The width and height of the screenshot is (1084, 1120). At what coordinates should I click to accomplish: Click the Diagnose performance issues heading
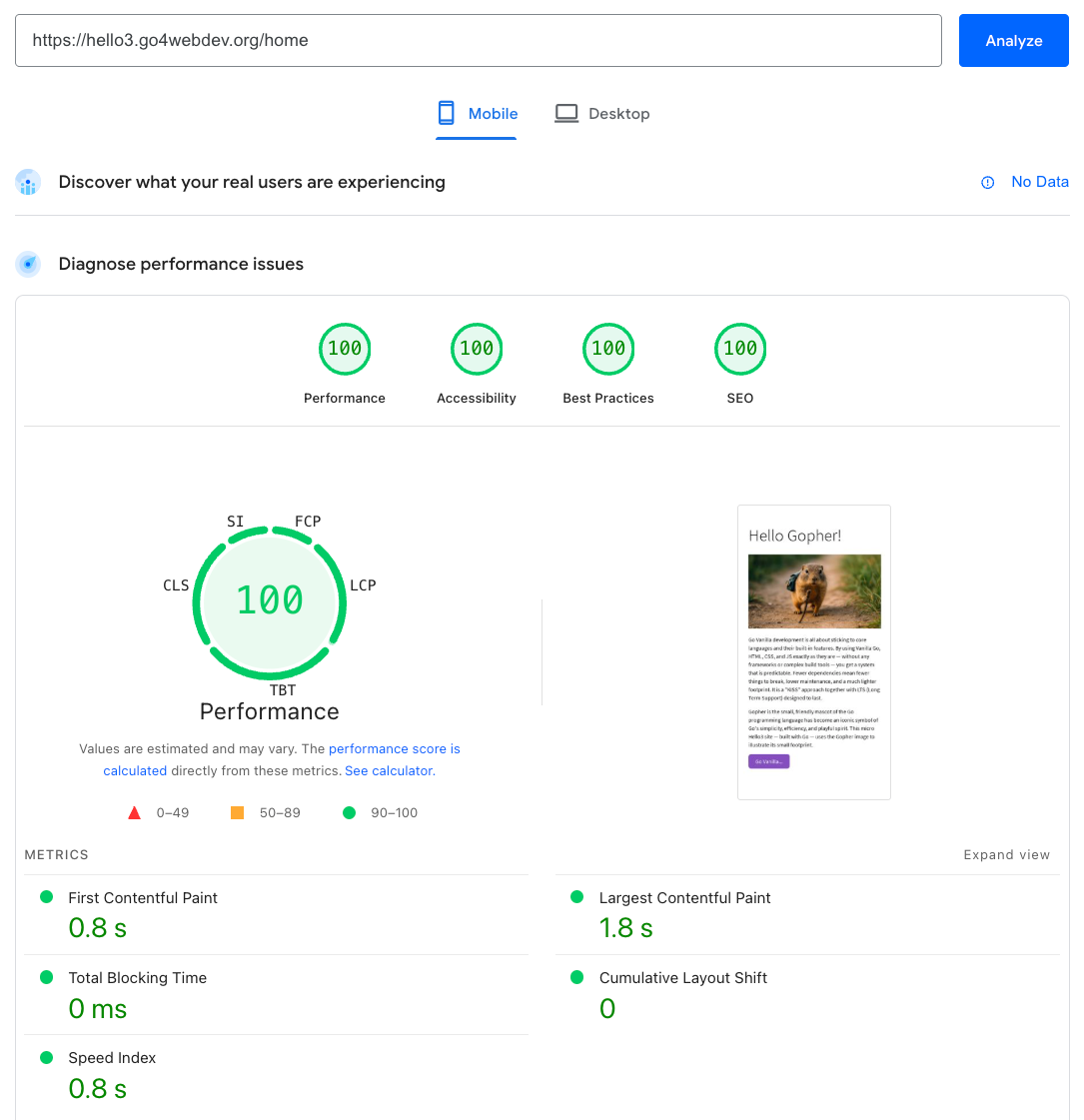tap(182, 265)
